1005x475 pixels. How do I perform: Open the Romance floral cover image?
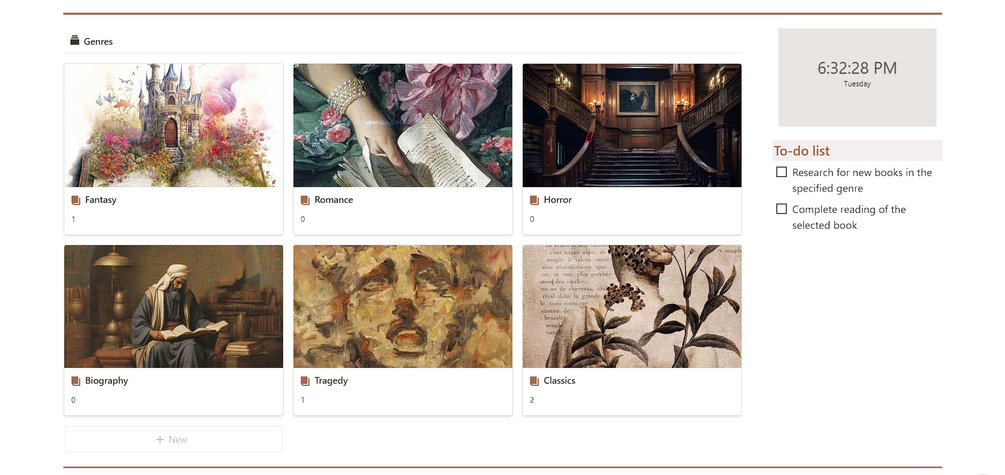403,125
